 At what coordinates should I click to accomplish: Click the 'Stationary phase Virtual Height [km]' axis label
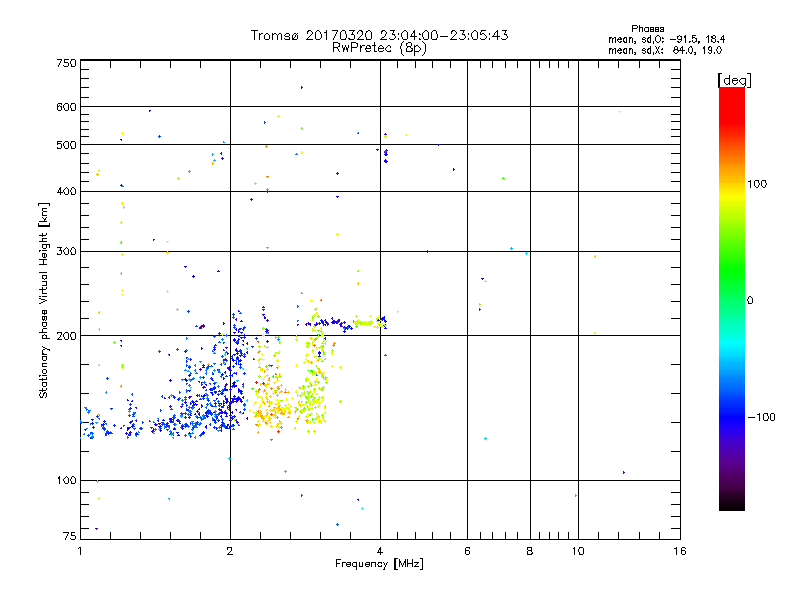coord(44,301)
